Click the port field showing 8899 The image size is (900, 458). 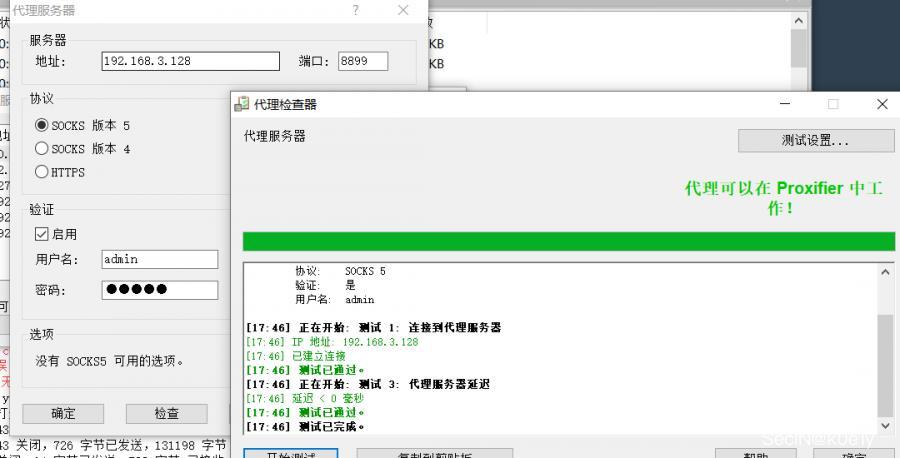tap(362, 61)
